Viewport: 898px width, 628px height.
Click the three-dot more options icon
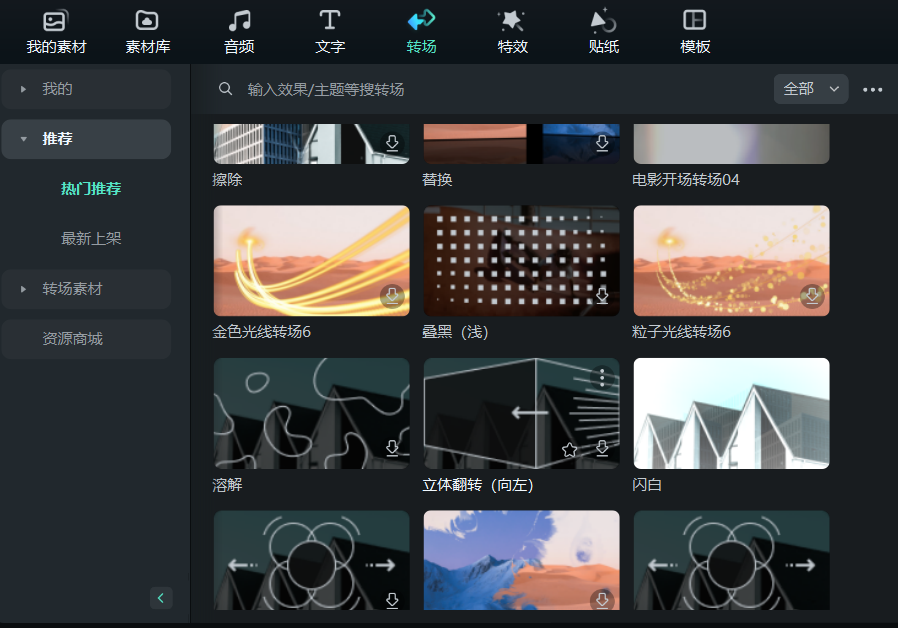pyautogui.click(x=872, y=90)
